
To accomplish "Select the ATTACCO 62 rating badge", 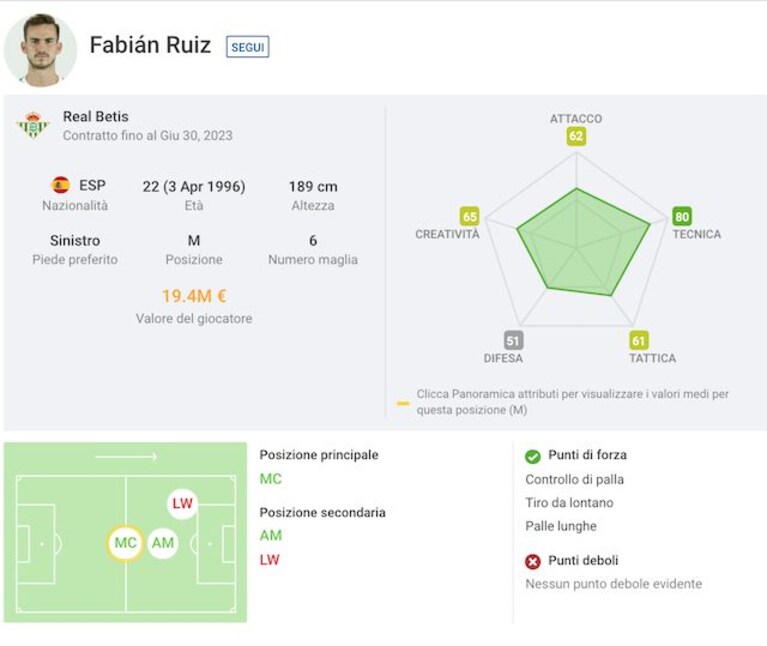I will [576, 136].
